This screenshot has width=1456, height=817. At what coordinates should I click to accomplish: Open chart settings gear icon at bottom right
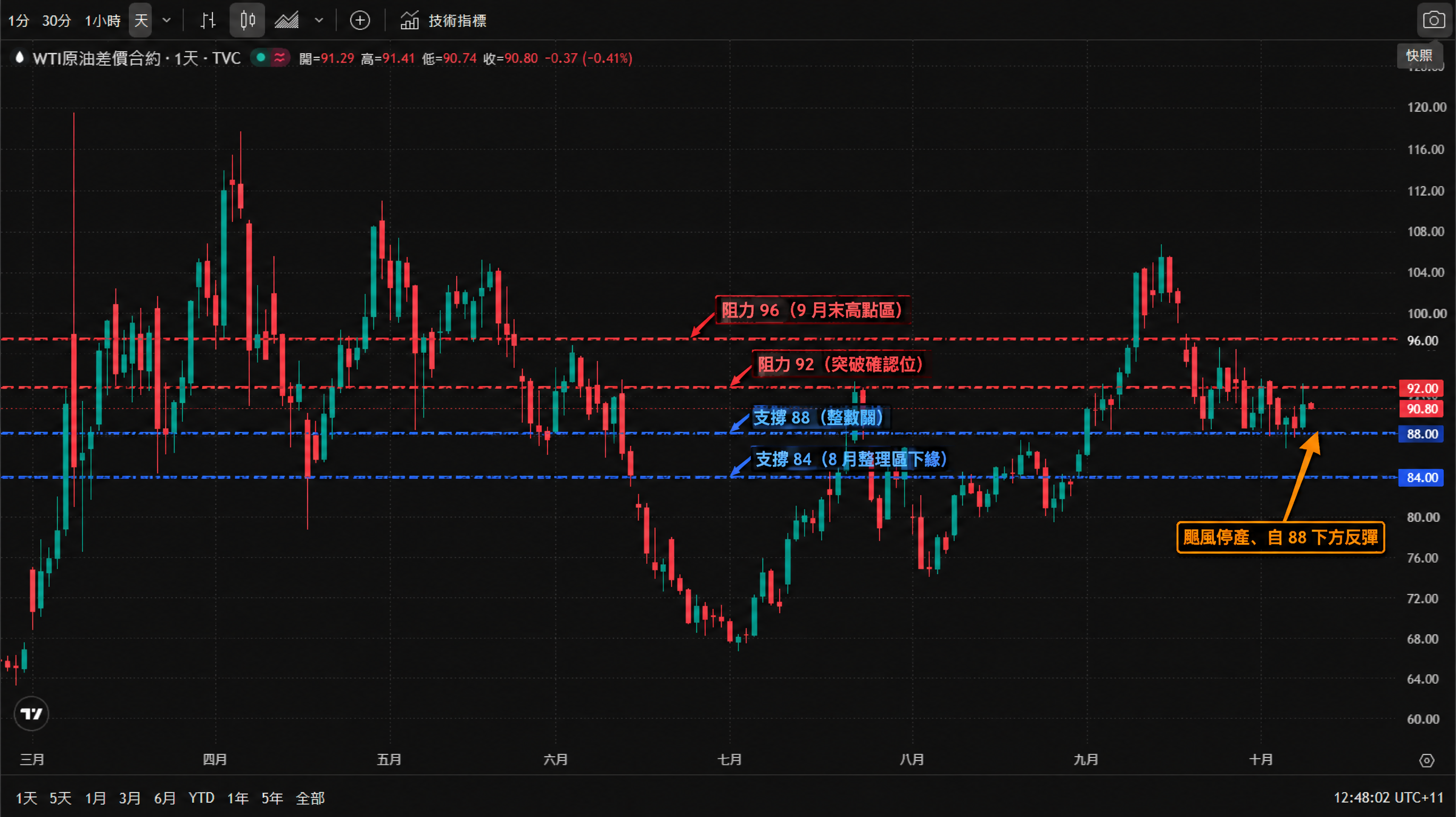pos(1427,760)
